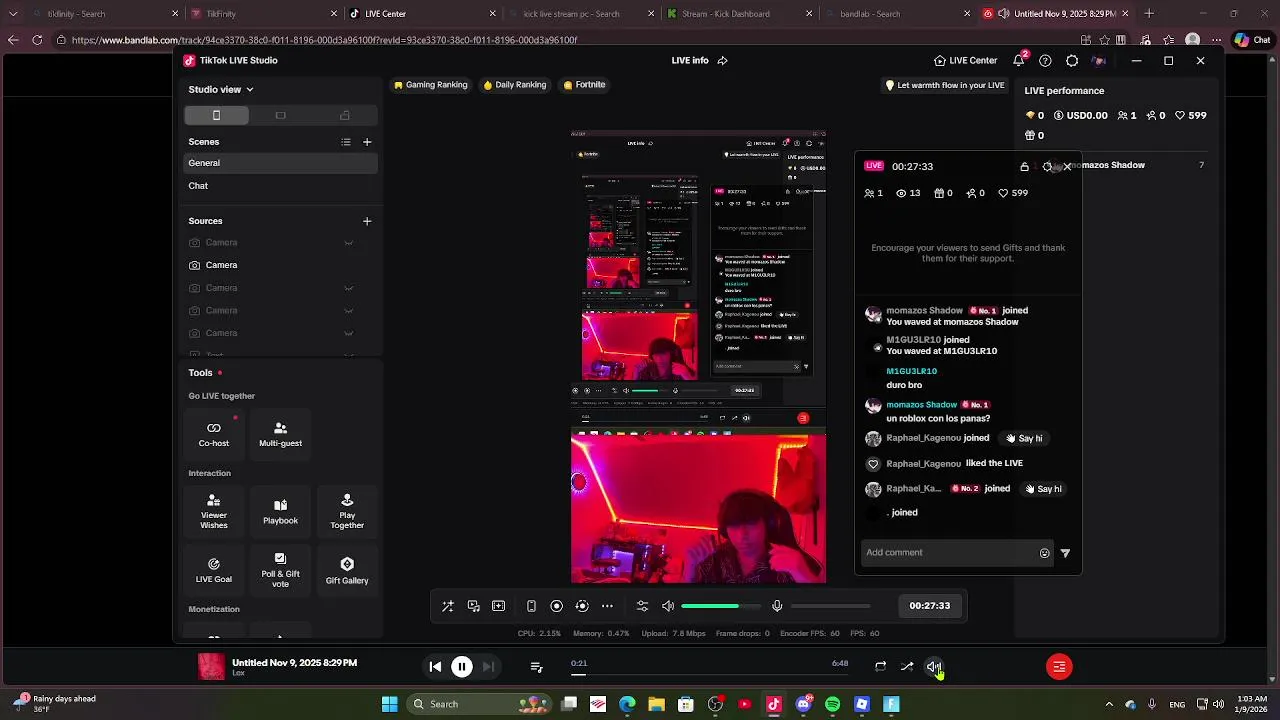Click the profile avatar in the title bar

pos(1098,61)
